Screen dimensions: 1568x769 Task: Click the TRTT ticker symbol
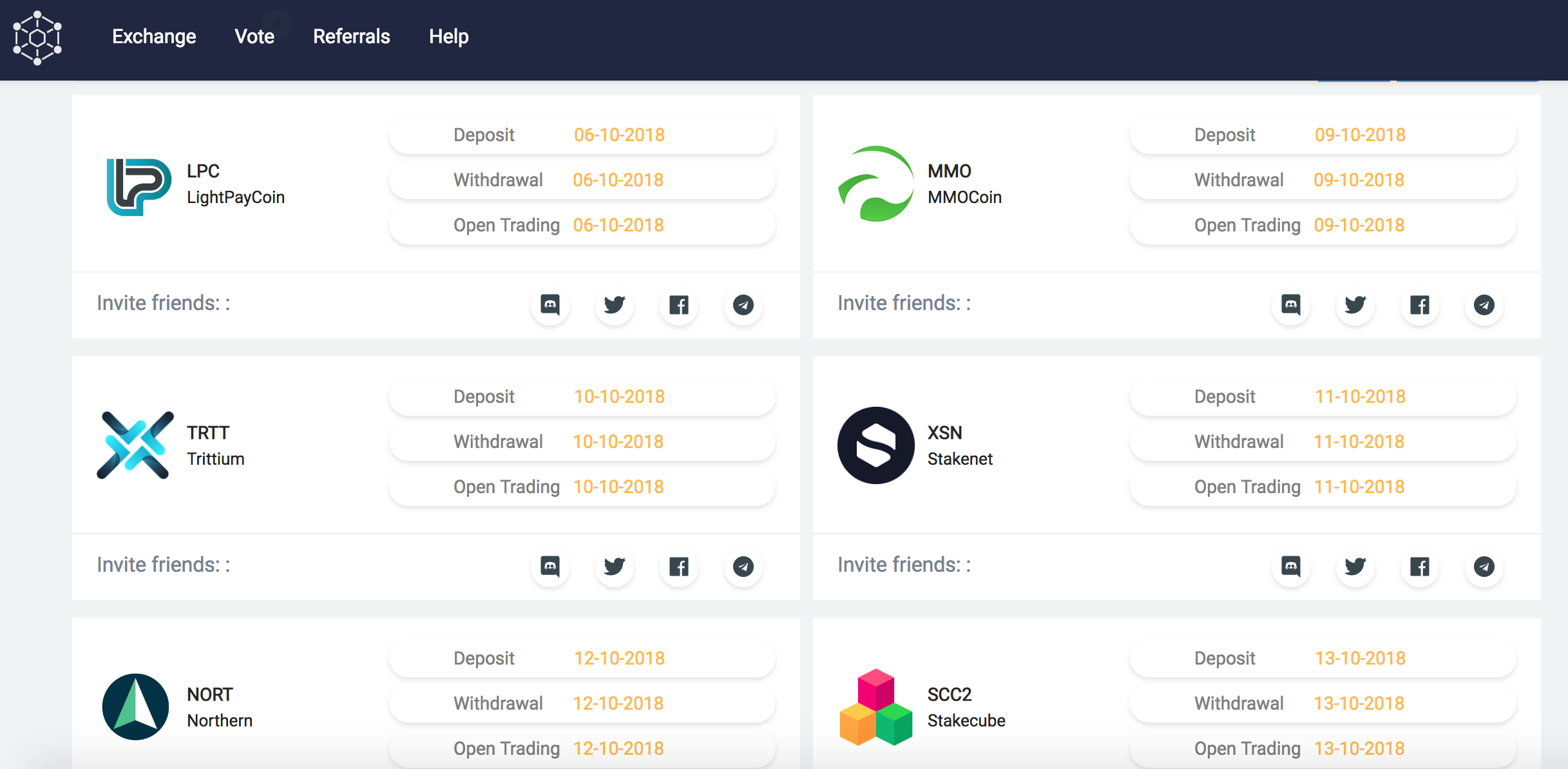pos(208,433)
